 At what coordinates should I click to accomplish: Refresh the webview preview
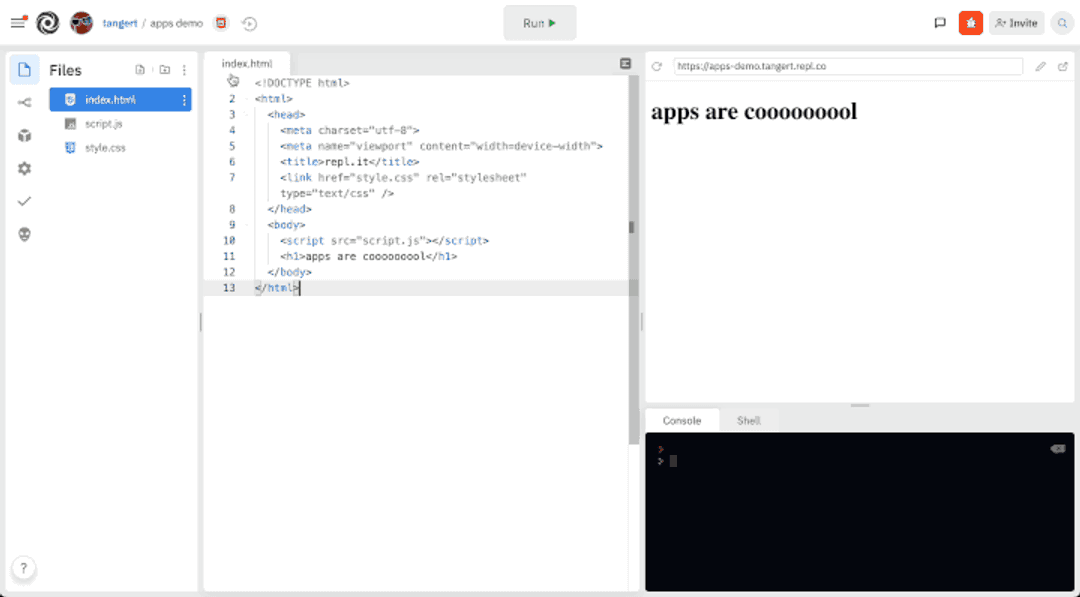click(657, 67)
